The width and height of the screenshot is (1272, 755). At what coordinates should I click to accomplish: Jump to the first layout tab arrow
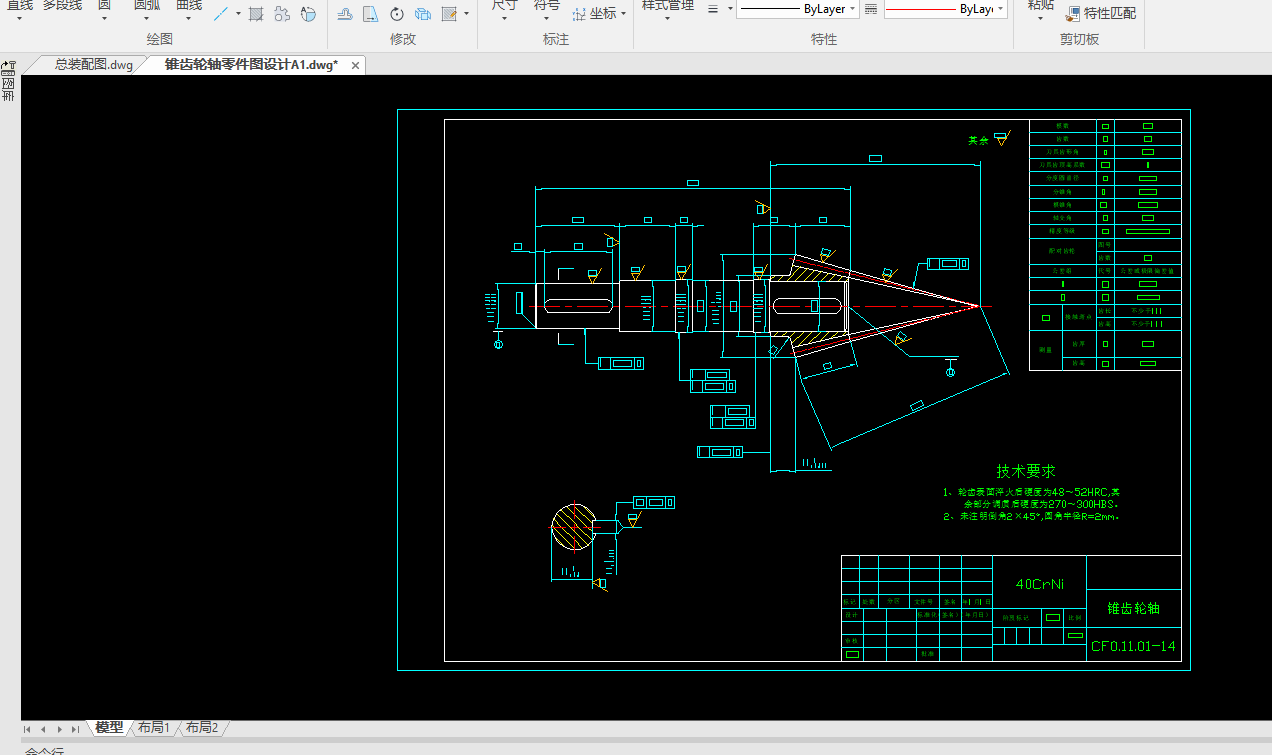pos(28,729)
